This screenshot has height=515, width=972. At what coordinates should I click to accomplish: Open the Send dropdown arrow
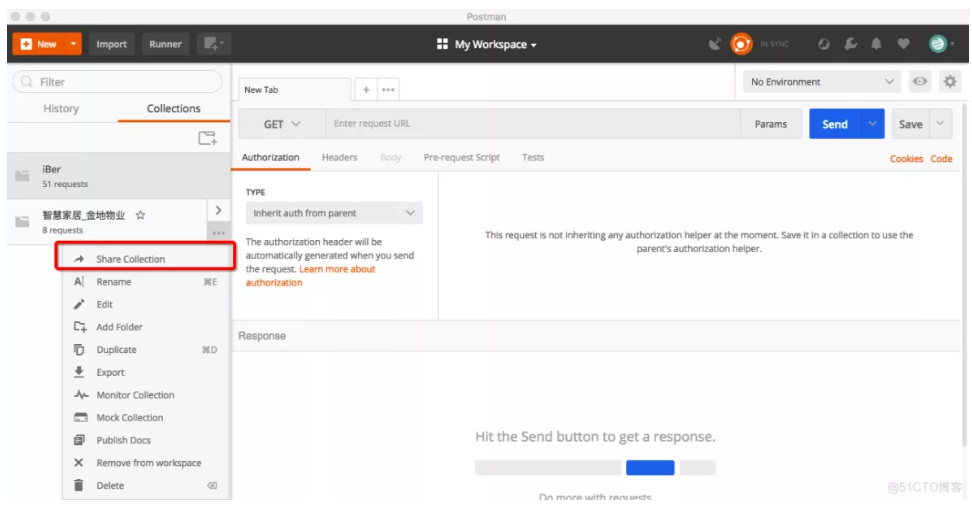tap(872, 124)
